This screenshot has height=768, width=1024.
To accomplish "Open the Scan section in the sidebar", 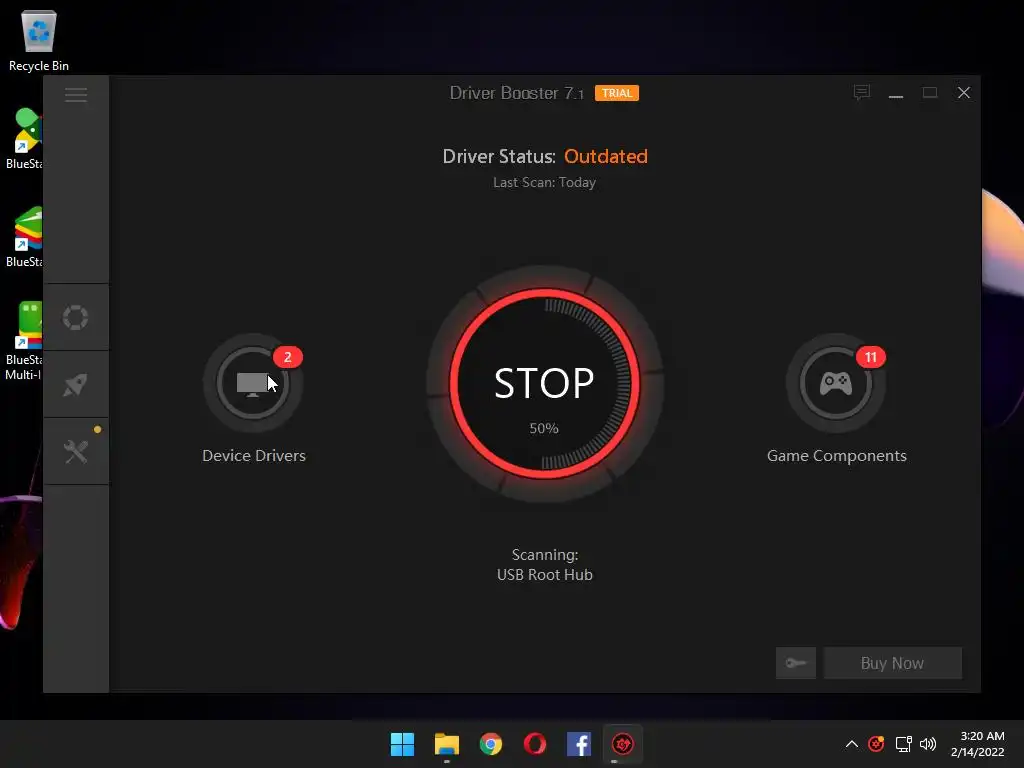I will 76,317.
